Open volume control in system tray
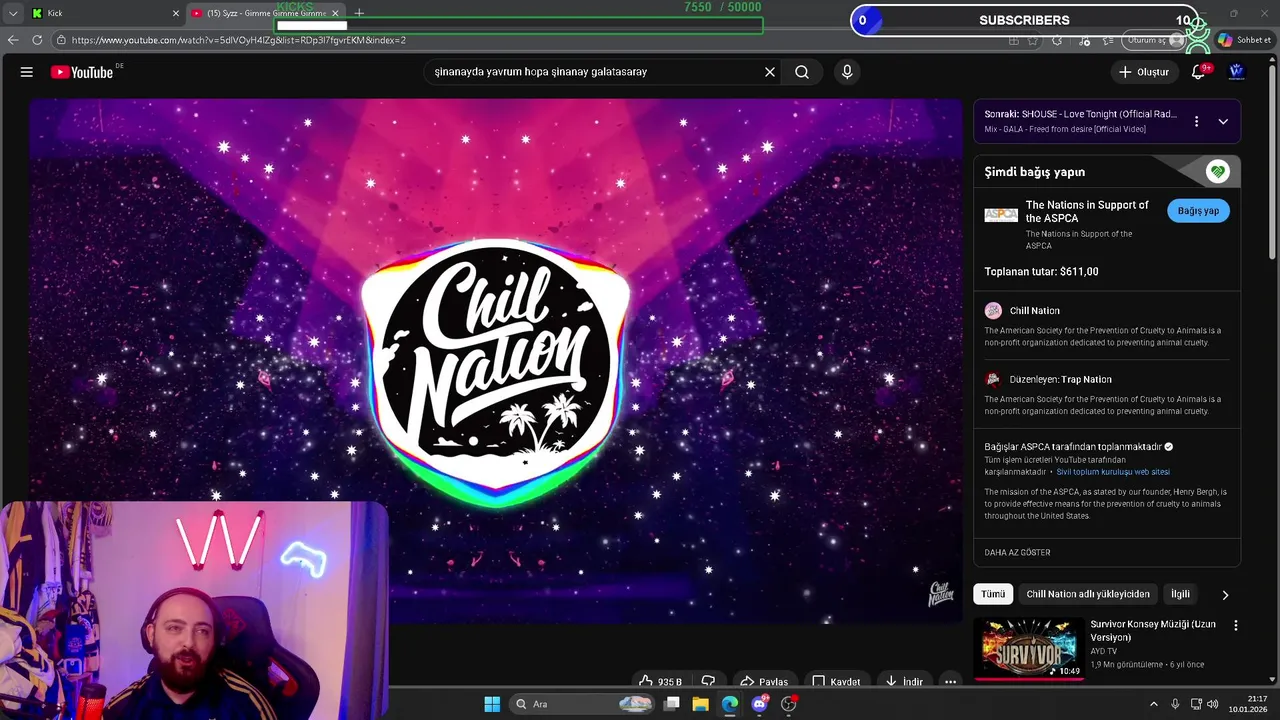 coord(1212,704)
